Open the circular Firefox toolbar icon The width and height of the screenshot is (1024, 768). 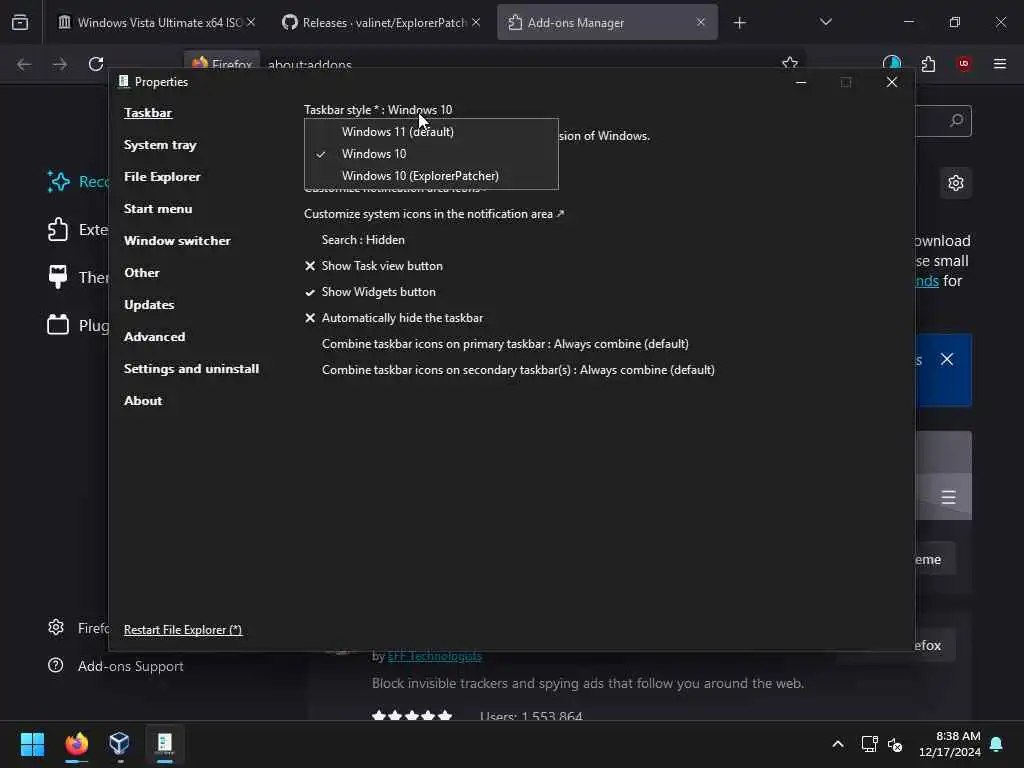tap(892, 63)
